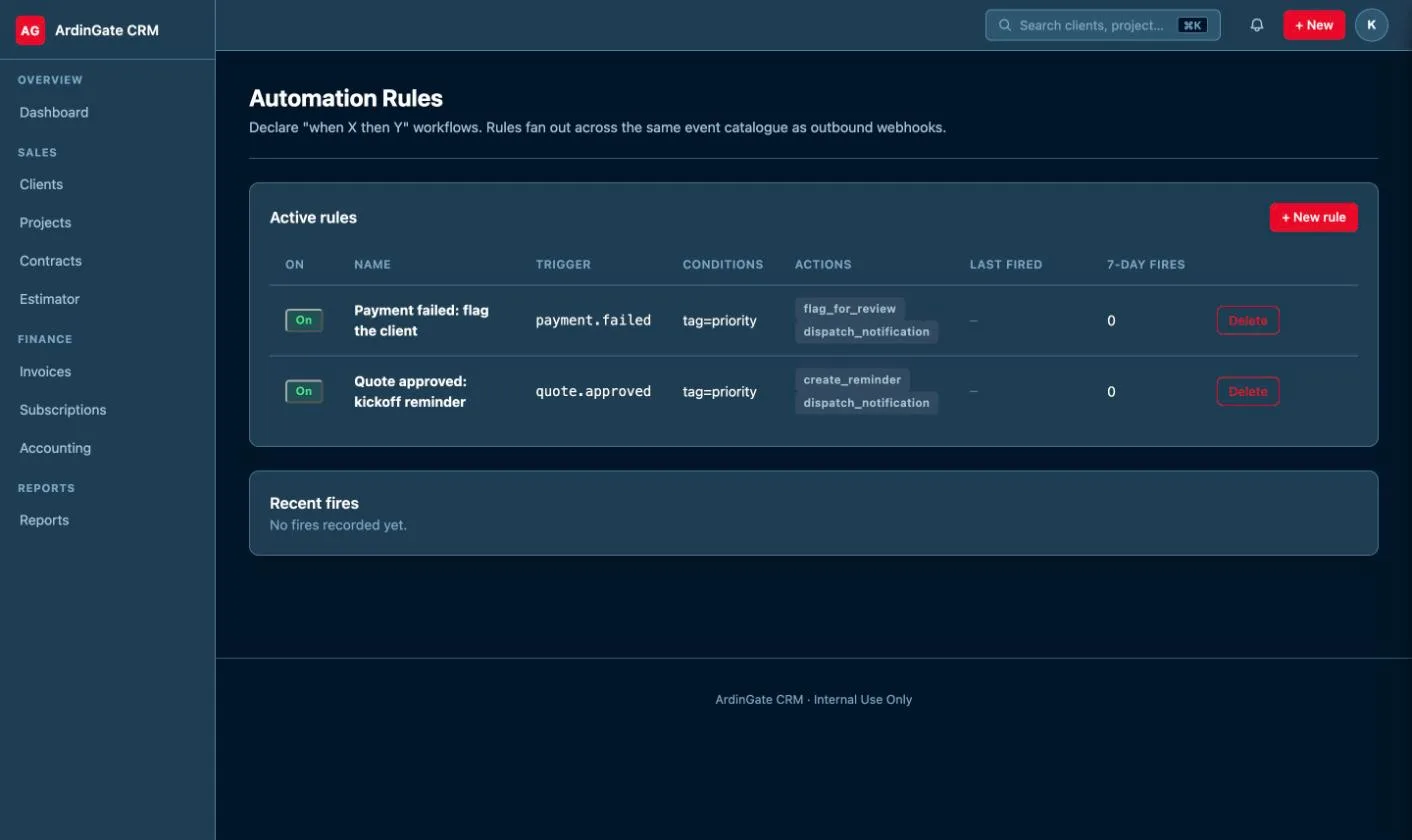Toggle off the Payment failed rule
The image size is (1412, 840).
pos(304,321)
